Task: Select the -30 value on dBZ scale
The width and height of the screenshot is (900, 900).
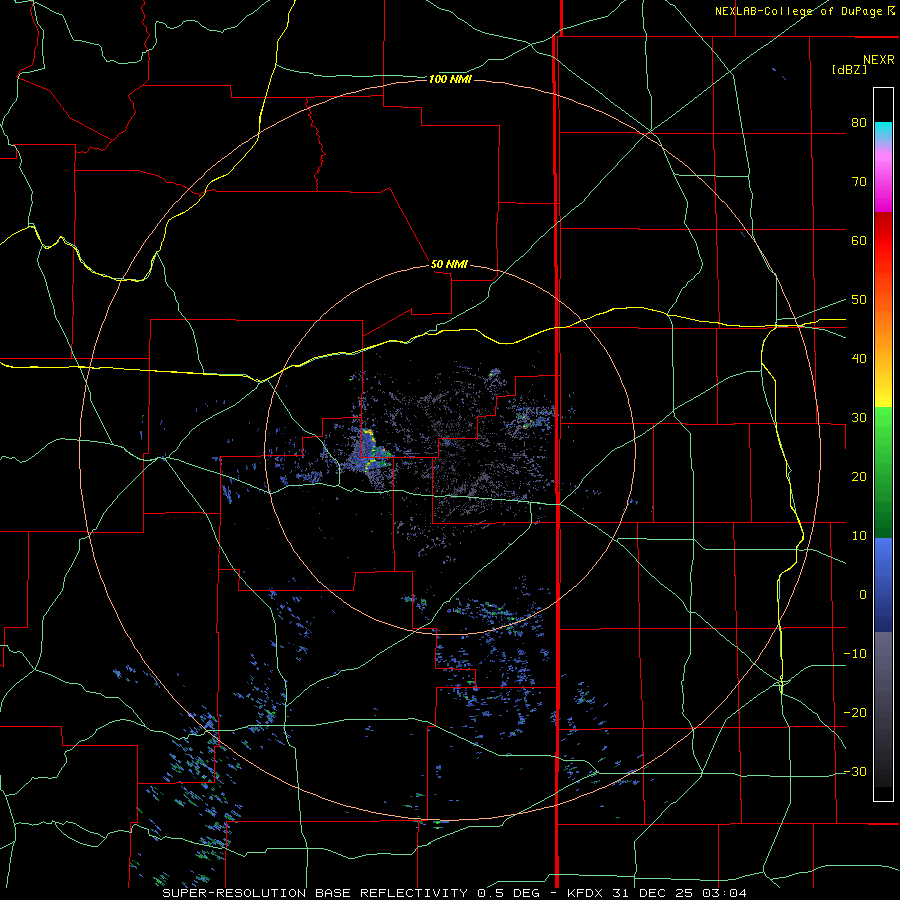Action: click(855, 772)
